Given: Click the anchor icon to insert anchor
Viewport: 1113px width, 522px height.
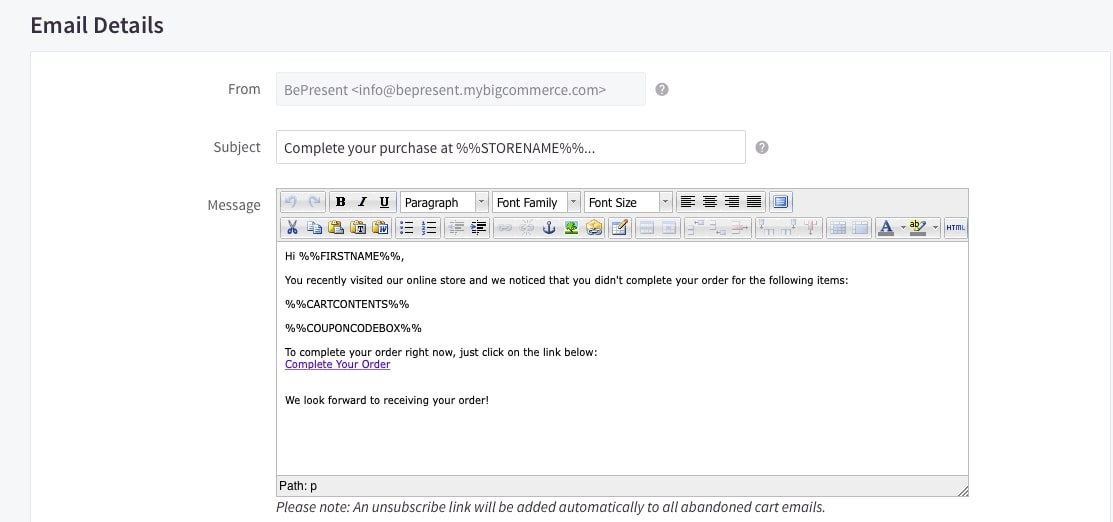Looking at the screenshot, I should coord(548,228).
